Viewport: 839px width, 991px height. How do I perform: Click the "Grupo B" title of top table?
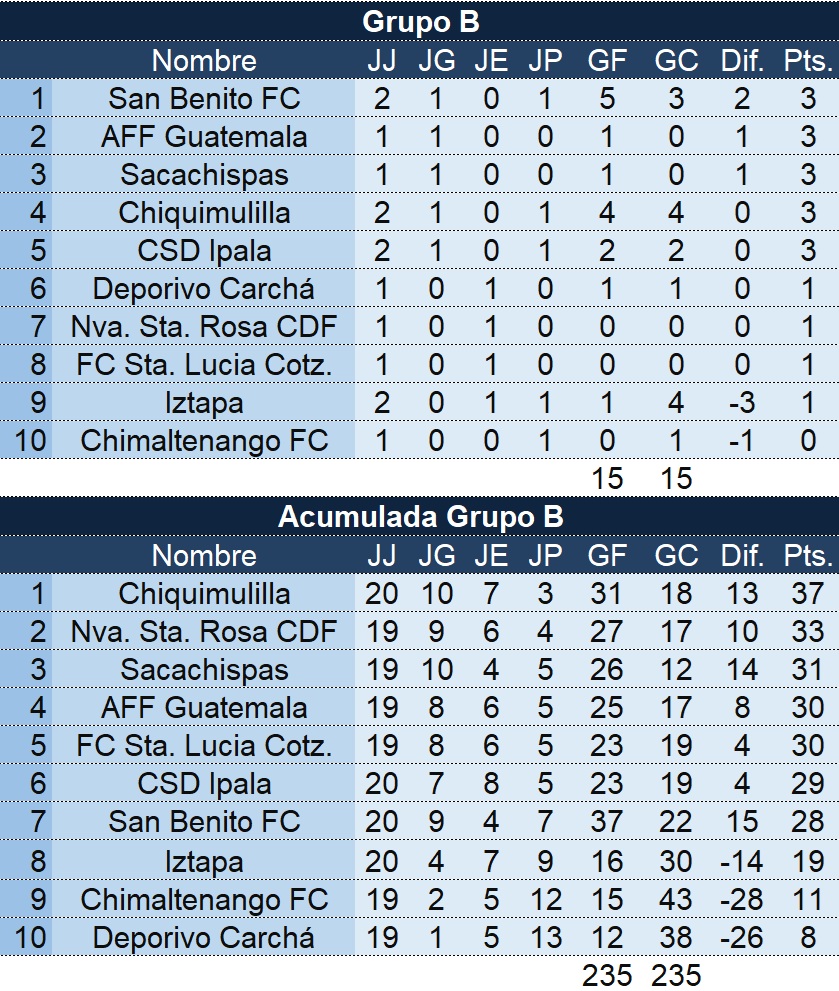[420, 21]
